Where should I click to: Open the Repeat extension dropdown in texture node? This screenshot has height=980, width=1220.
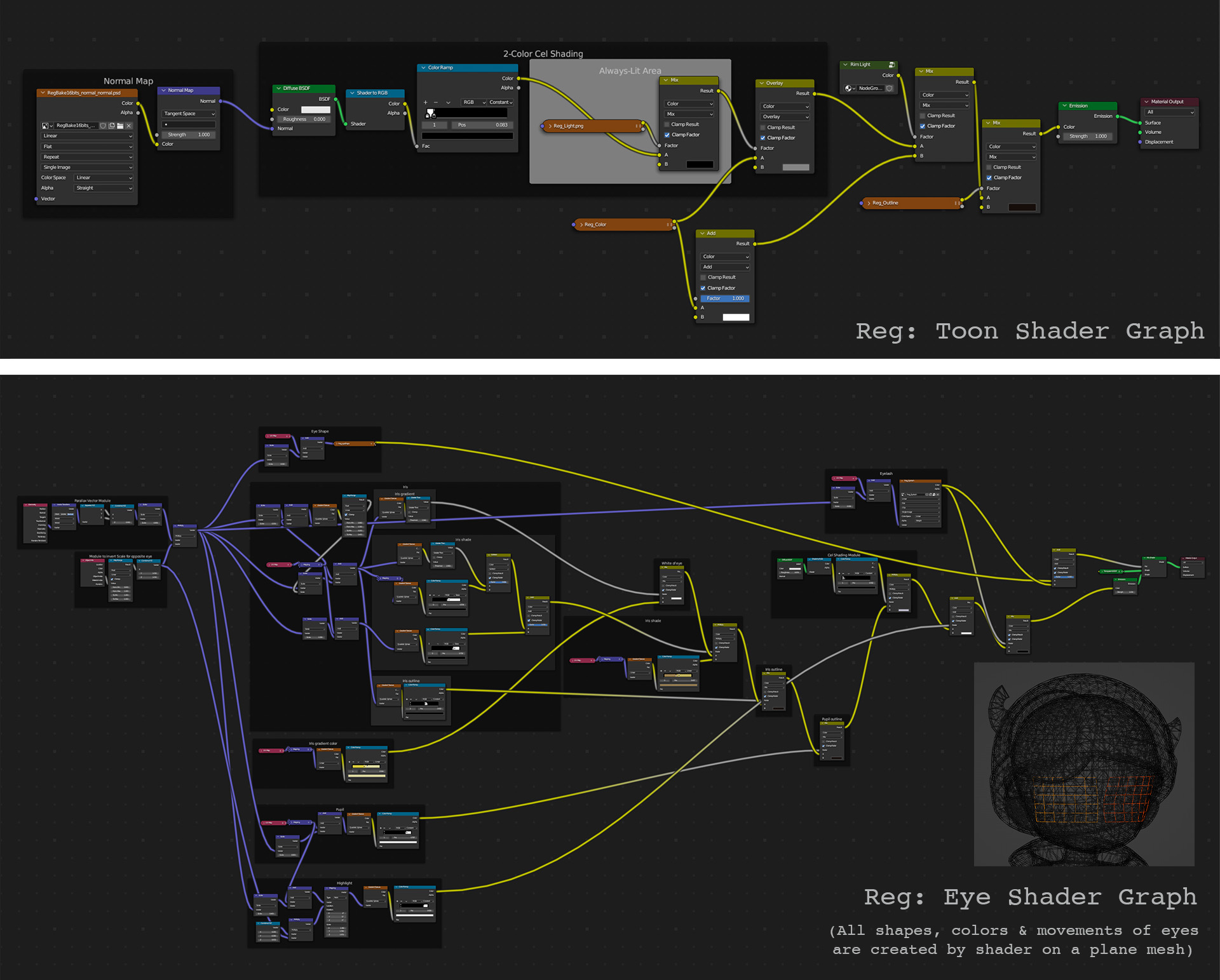87,157
